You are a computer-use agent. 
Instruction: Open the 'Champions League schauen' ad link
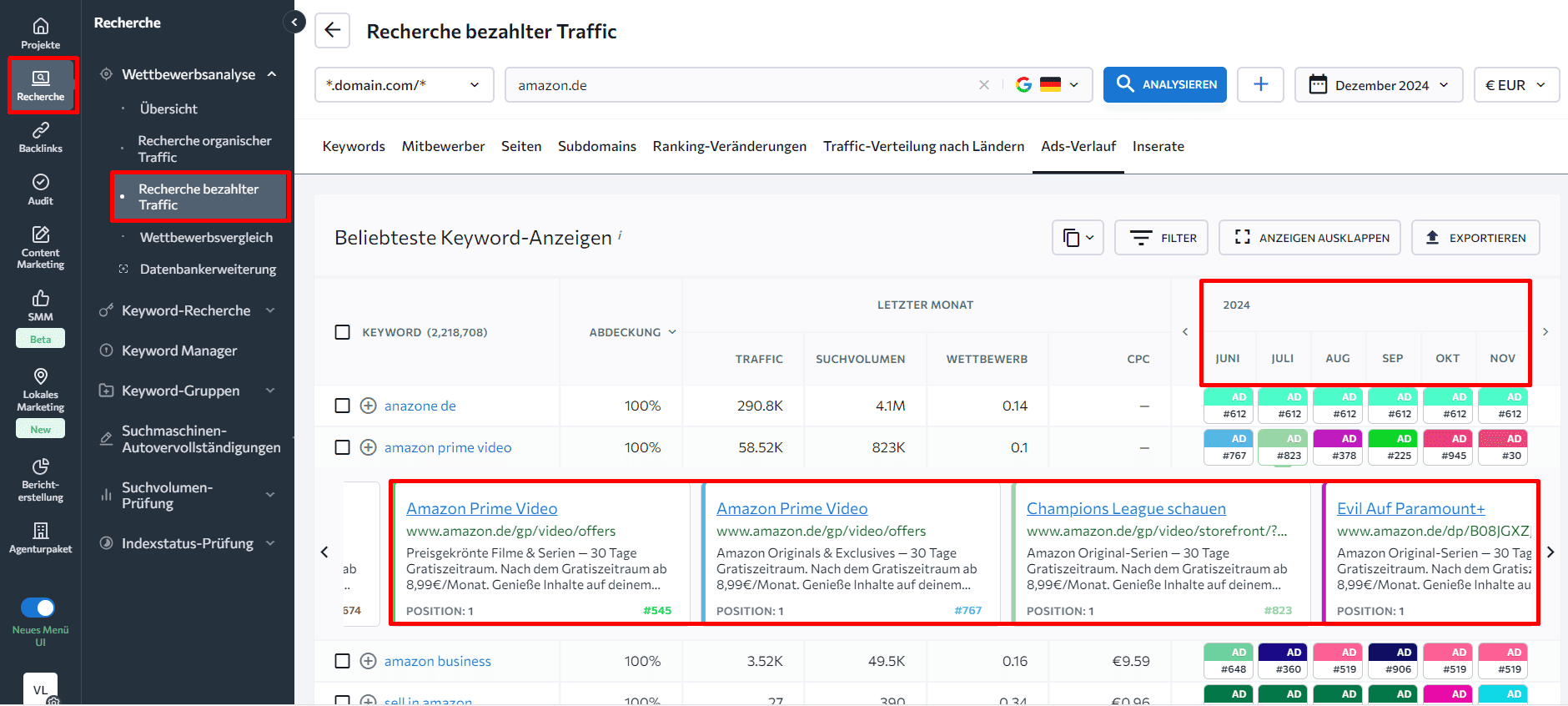[x=1126, y=508]
